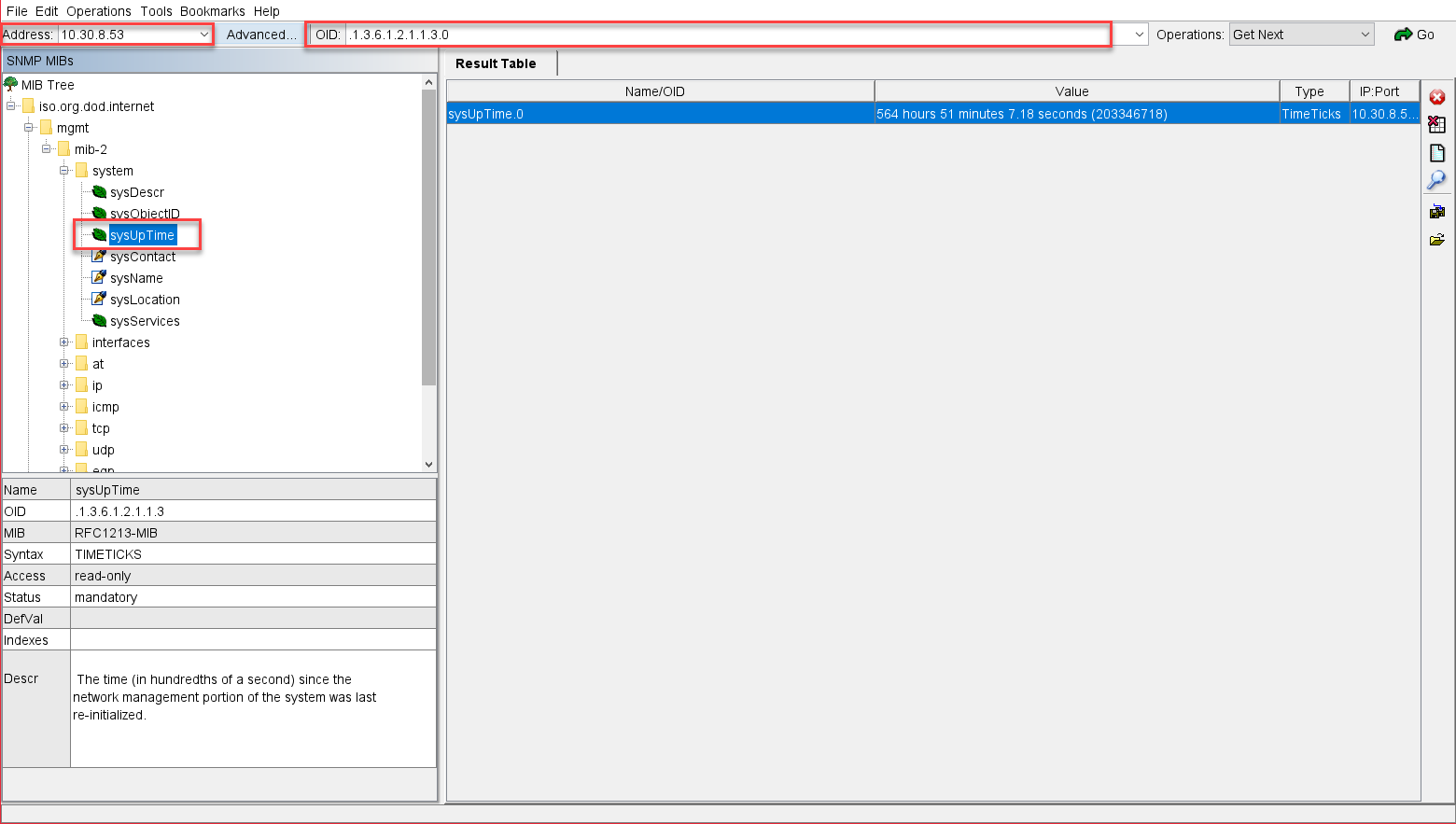This screenshot has height=824, width=1456.
Task: Click Go to run the SNMP operation
Action: pos(1415,34)
